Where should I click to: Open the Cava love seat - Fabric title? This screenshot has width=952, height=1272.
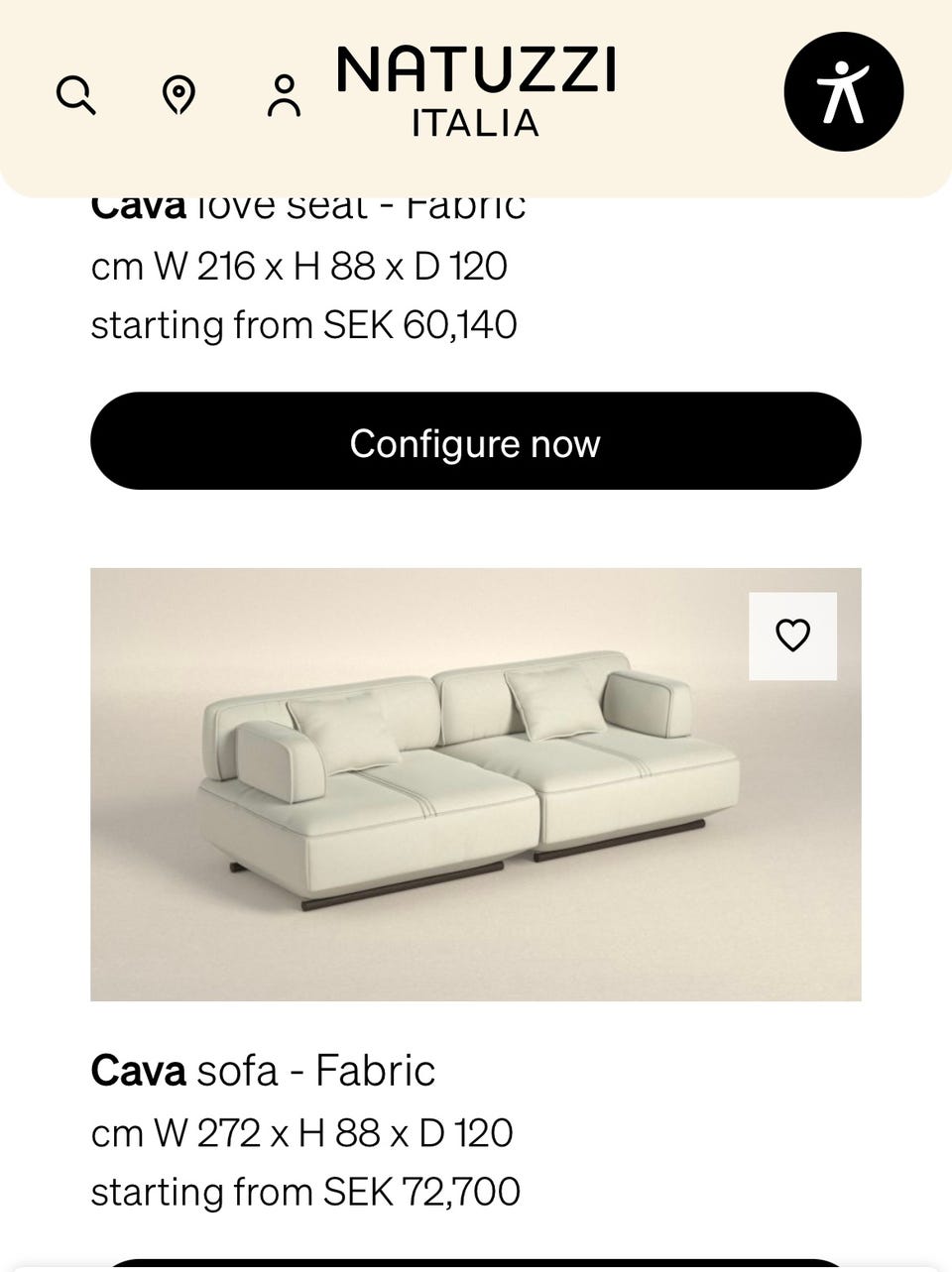point(307,206)
